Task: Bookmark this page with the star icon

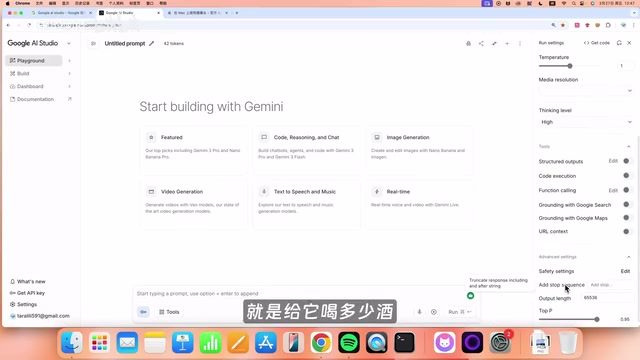Action: coord(563,25)
